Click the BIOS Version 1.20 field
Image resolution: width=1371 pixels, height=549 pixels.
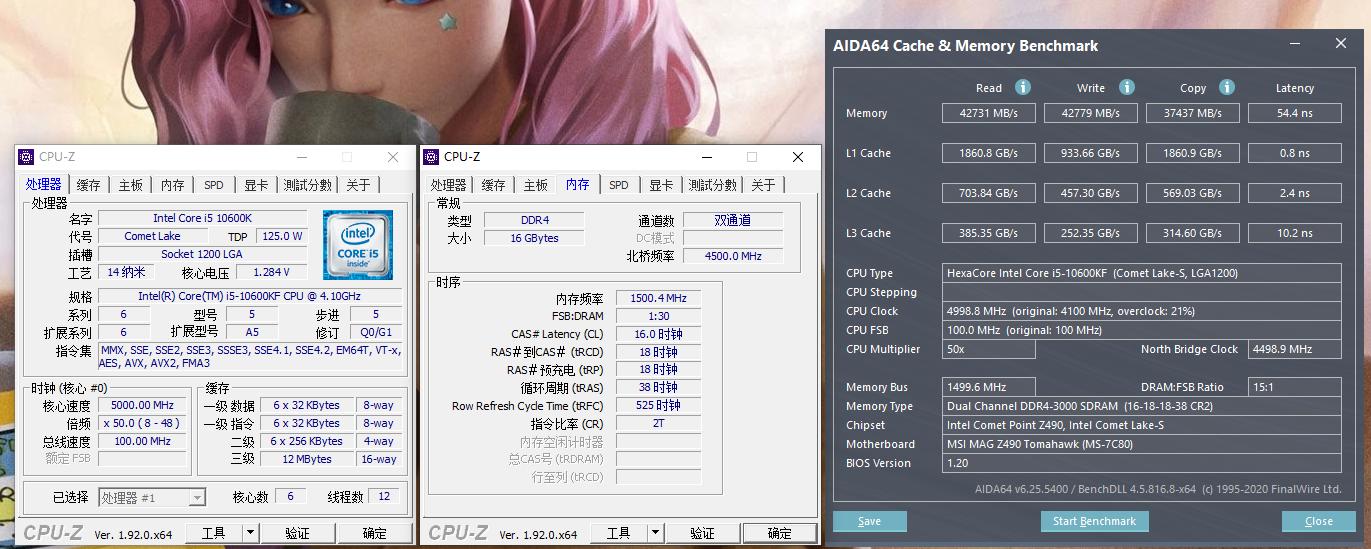pyautogui.click(x=1142, y=463)
